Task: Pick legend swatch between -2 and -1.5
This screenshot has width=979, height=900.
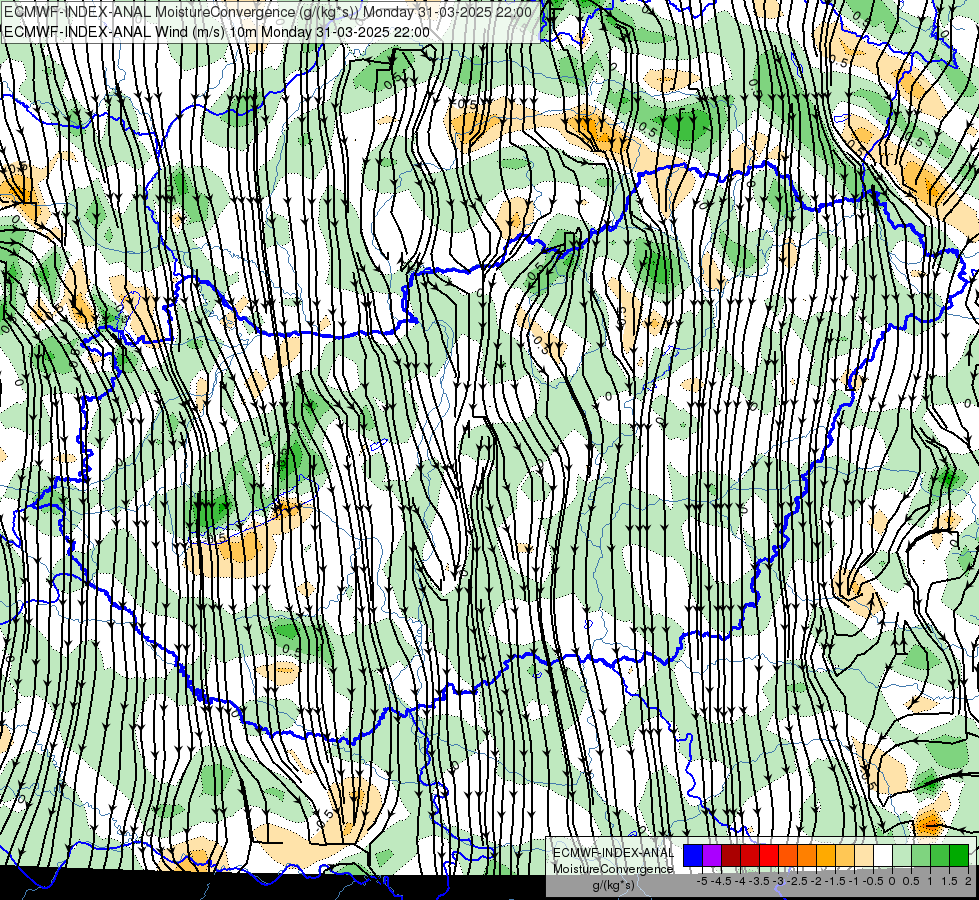Action: [x=826, y=855]
